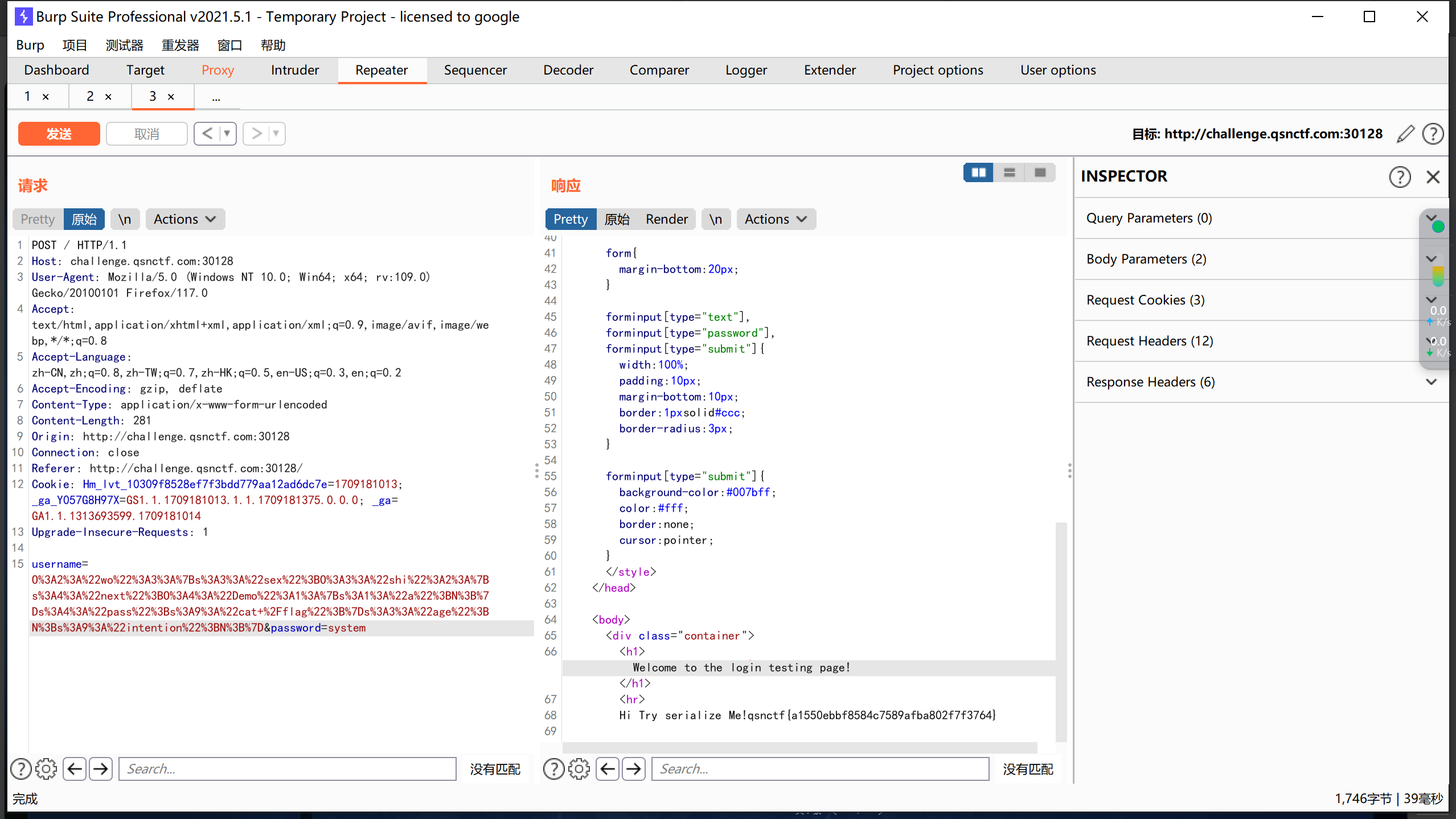Open request search settings gear
Image resolution: width=1456 pixels, height=819 pixels.
point(46,769)
